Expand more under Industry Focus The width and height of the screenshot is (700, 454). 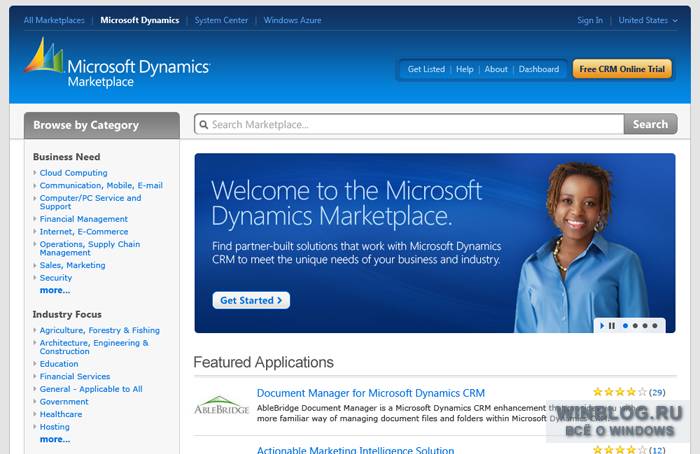click(x=55, y=439)
